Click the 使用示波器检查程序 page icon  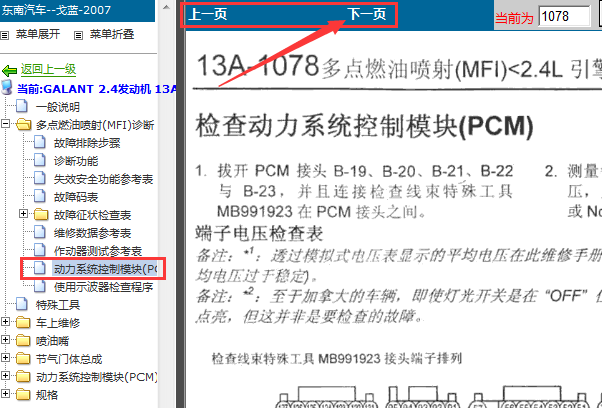pyautogui.click(x=40, y=286)
